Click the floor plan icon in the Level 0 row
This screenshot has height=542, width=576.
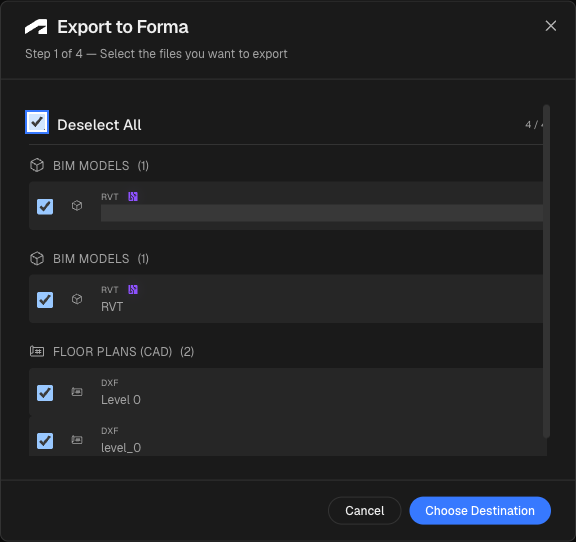pos(77,392)
